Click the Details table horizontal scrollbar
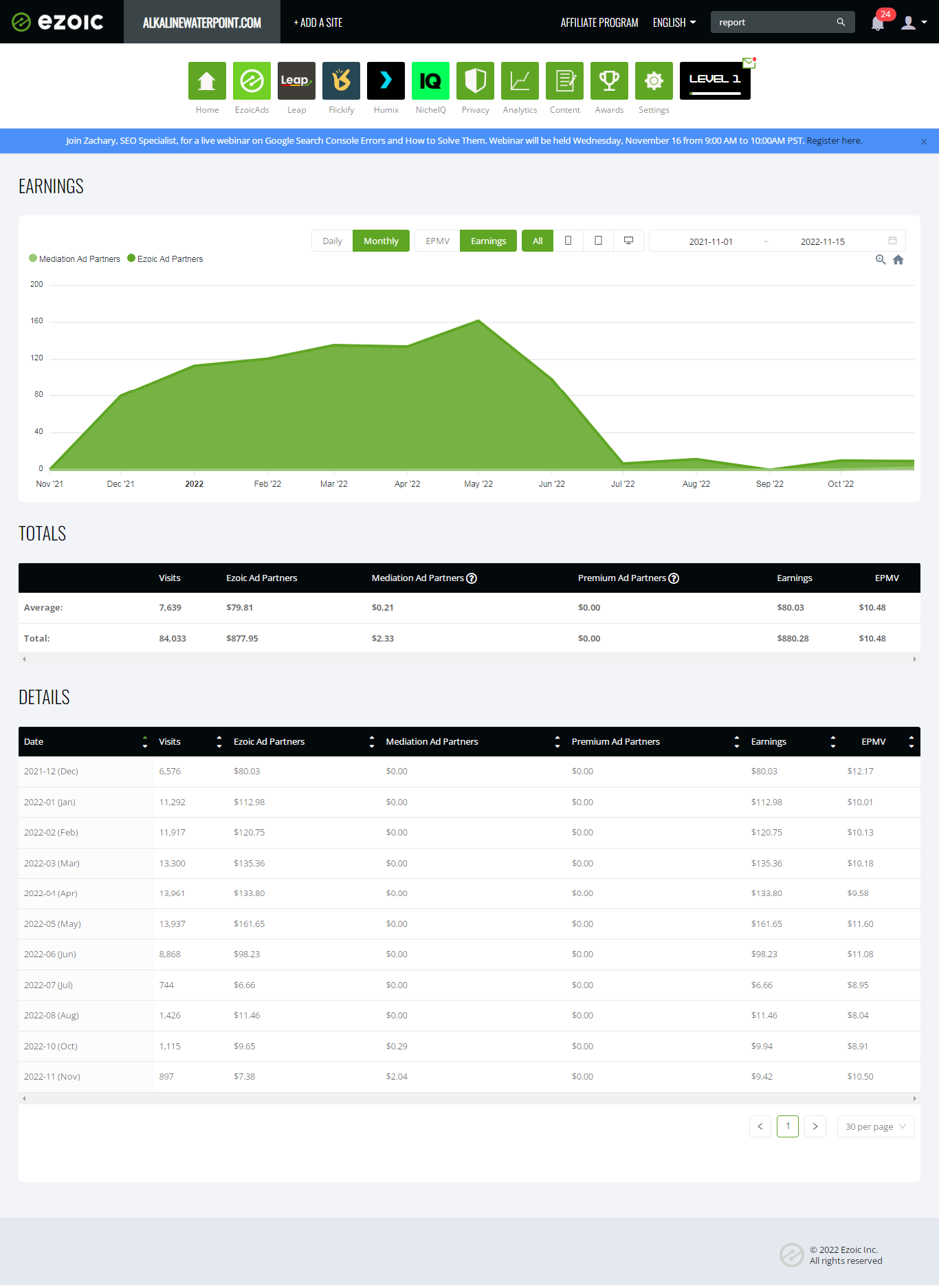This screenshot has width=939, height=1288. click(469, 1098)
